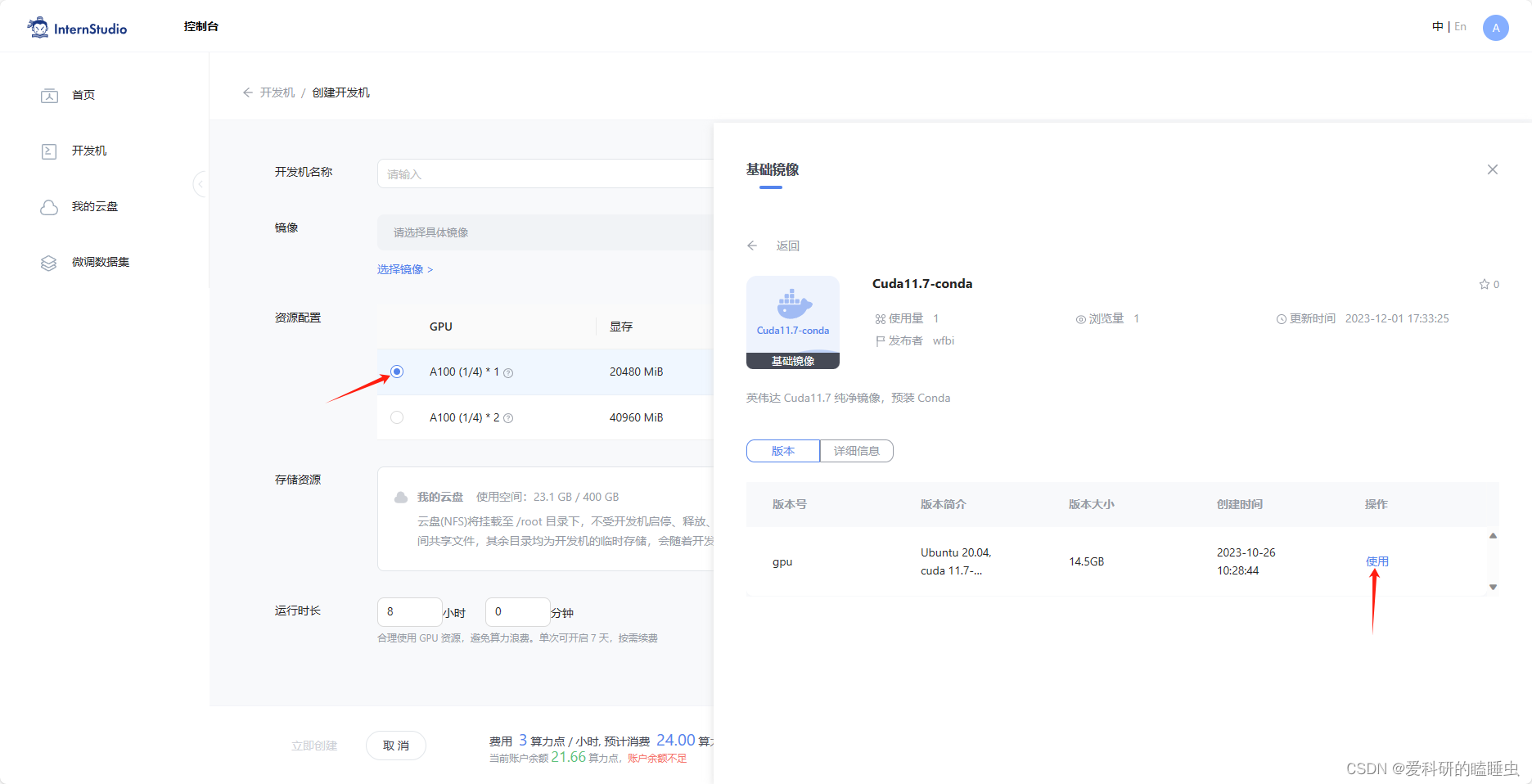Switch to the 版本 tab
Image resolution: width=1532 pixels, height=784 pixels.
pyautogui.click(x=783, y=451)
